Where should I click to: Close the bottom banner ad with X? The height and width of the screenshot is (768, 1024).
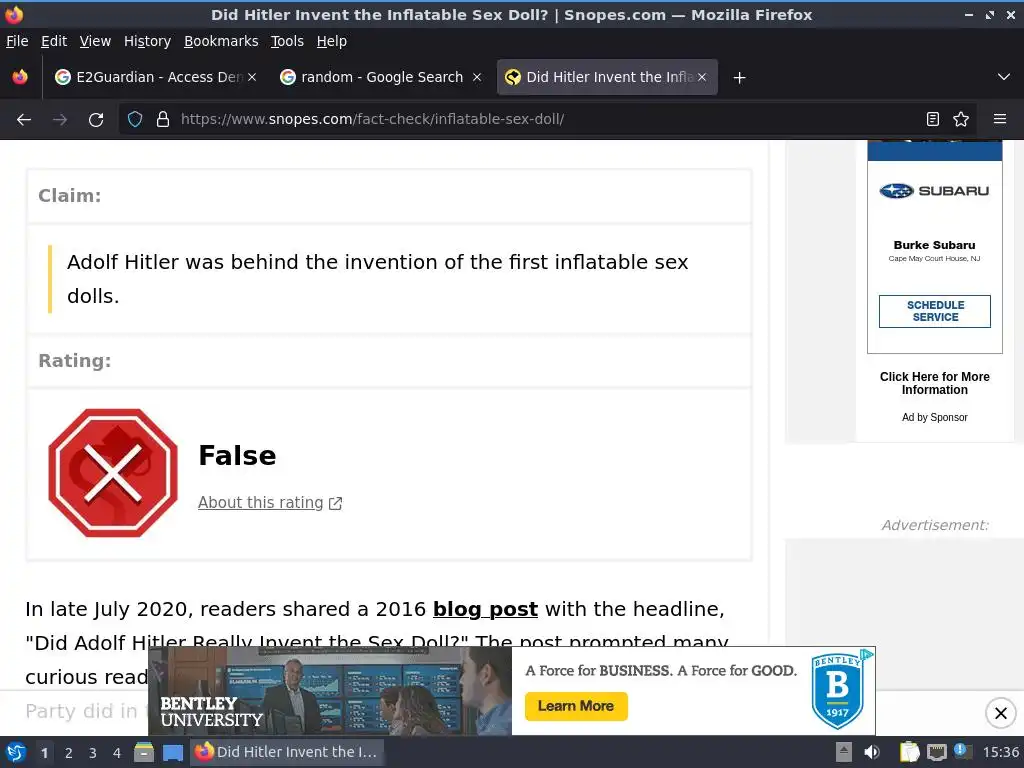pos(1000,713)
